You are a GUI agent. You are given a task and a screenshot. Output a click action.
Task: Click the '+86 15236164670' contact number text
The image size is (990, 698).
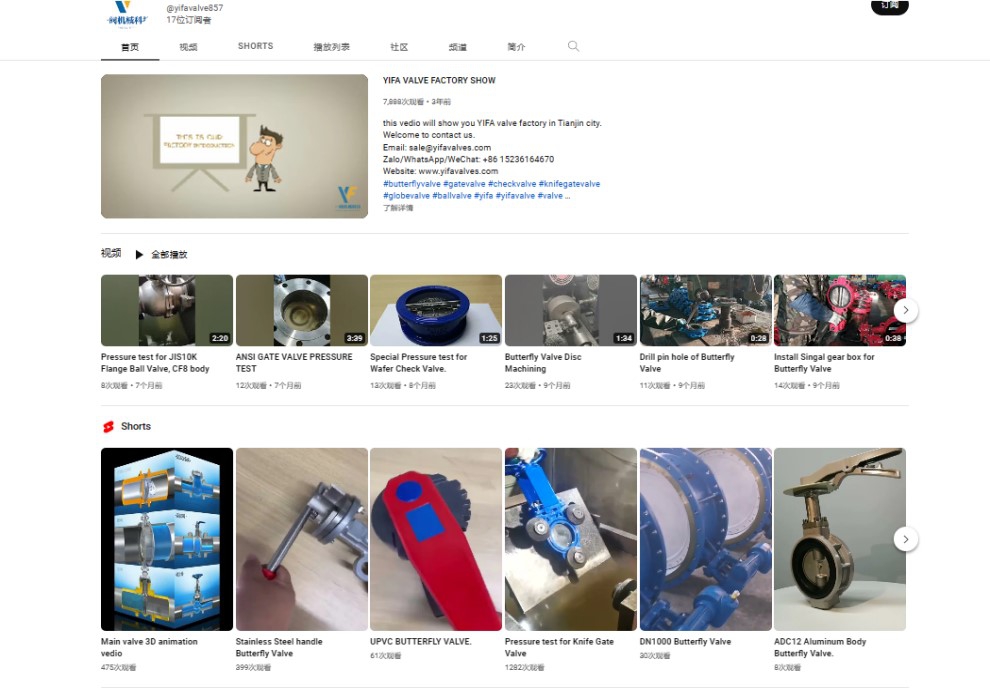(x=518, y=159)
